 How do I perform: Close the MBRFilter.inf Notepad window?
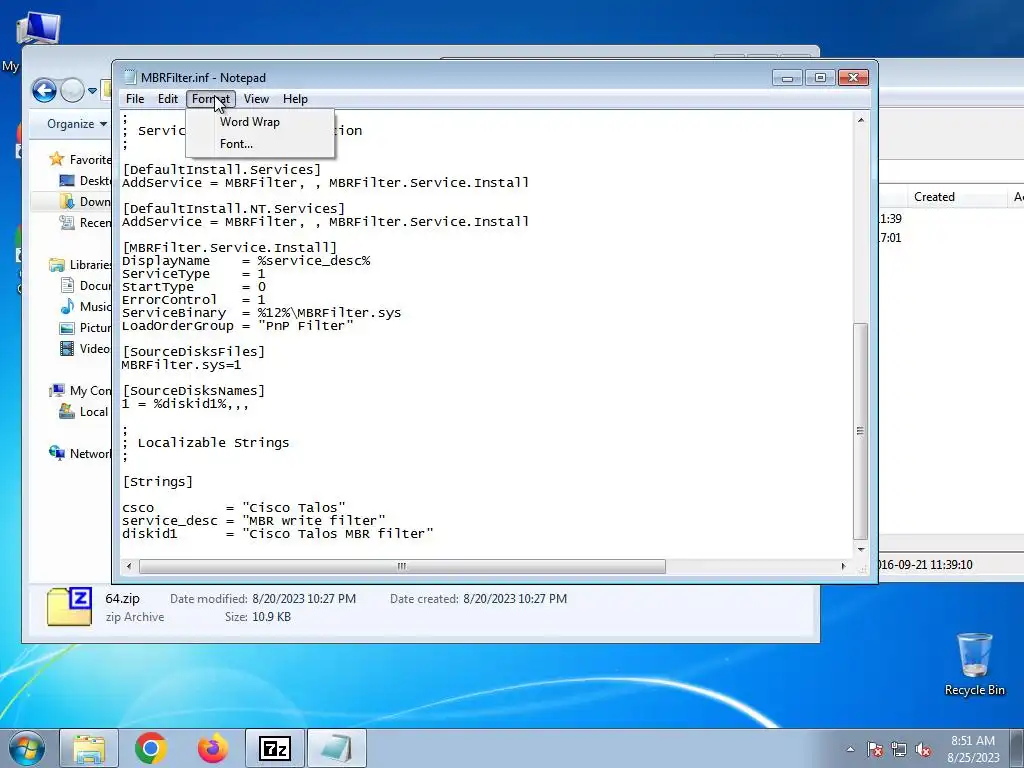click(853, 78)
